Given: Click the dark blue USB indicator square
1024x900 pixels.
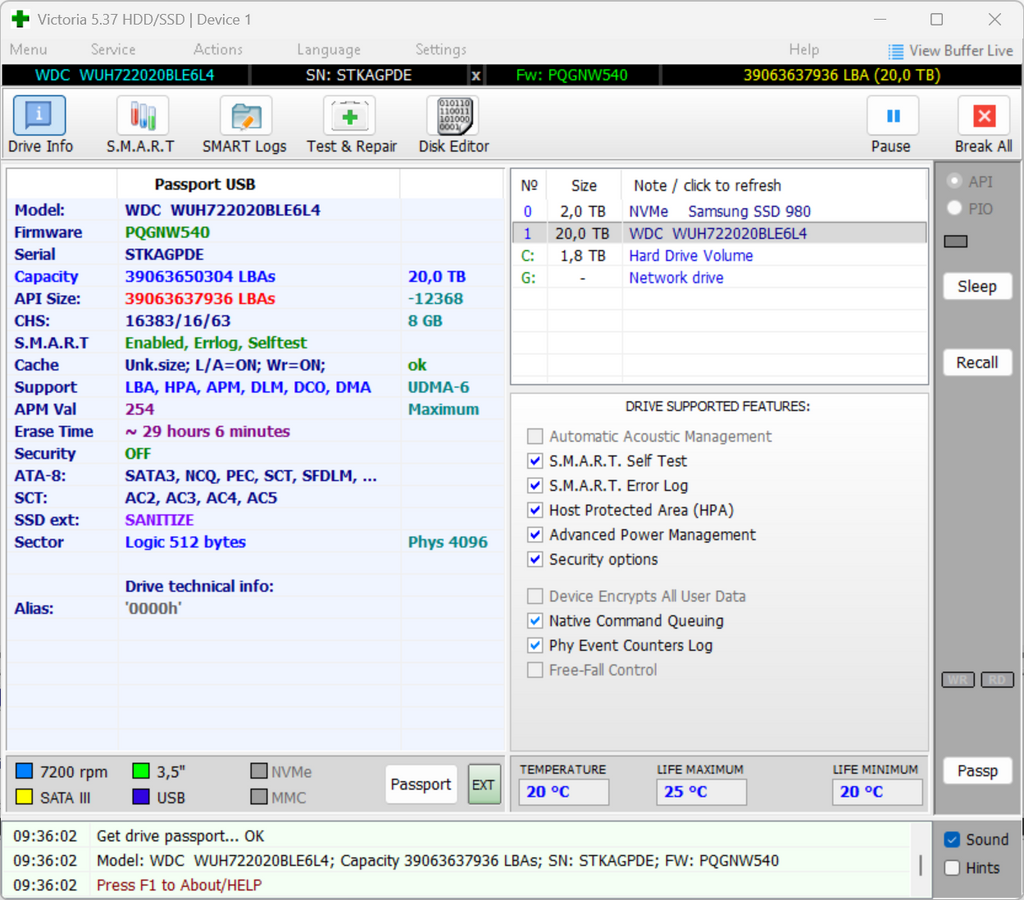Looking at the screenshot, I should click(140, 797).
